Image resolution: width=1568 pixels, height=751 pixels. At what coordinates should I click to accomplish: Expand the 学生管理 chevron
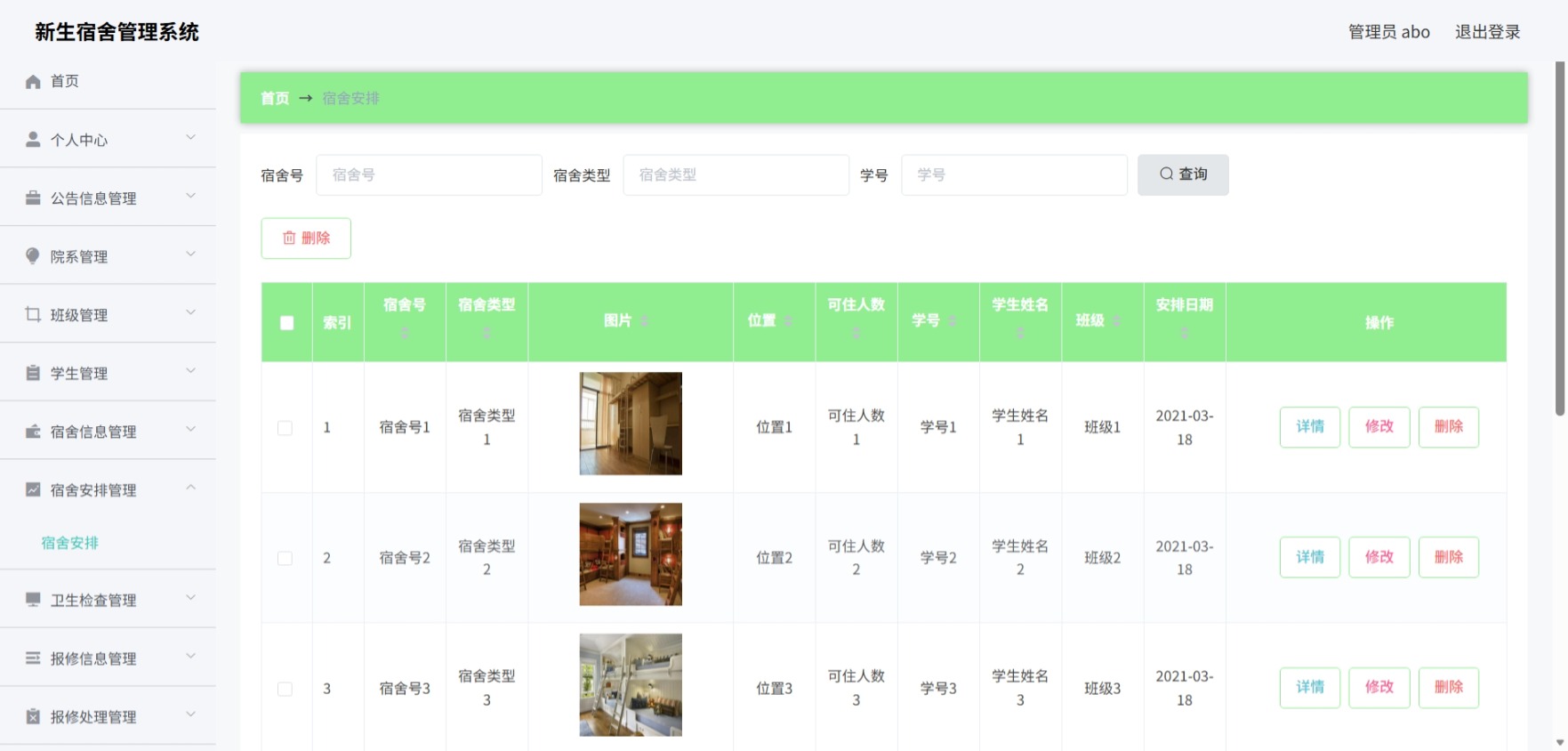190,370
